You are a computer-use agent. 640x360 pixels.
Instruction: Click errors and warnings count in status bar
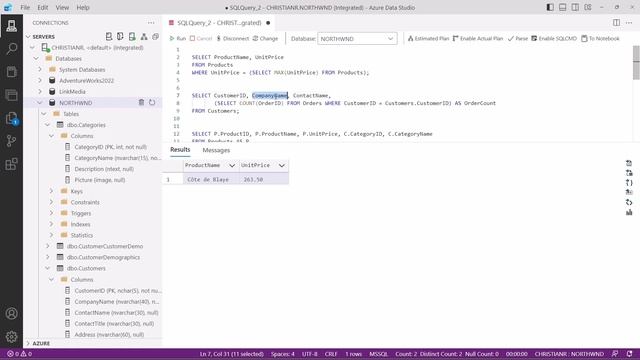[x=20, y=354]
